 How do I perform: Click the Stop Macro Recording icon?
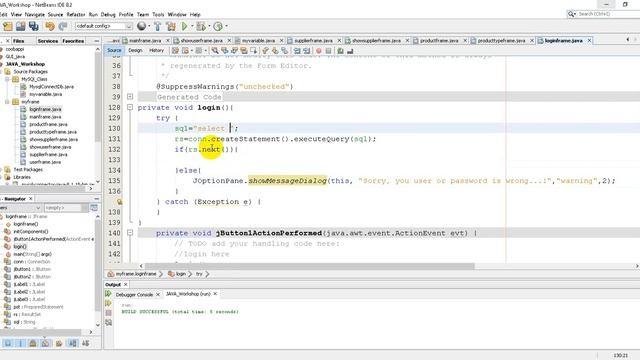328,51
